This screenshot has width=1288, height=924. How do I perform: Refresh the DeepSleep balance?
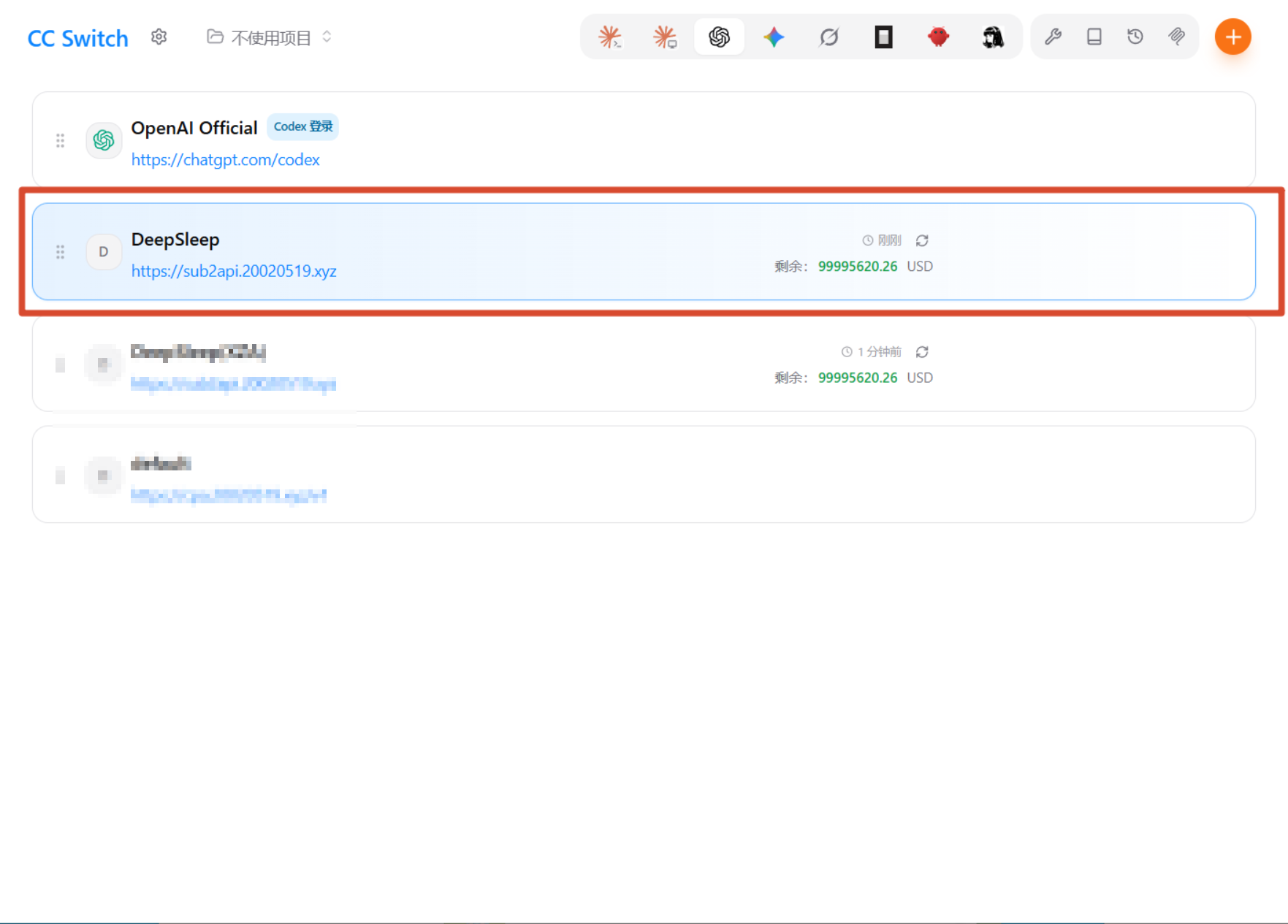[x=923, y=240]
